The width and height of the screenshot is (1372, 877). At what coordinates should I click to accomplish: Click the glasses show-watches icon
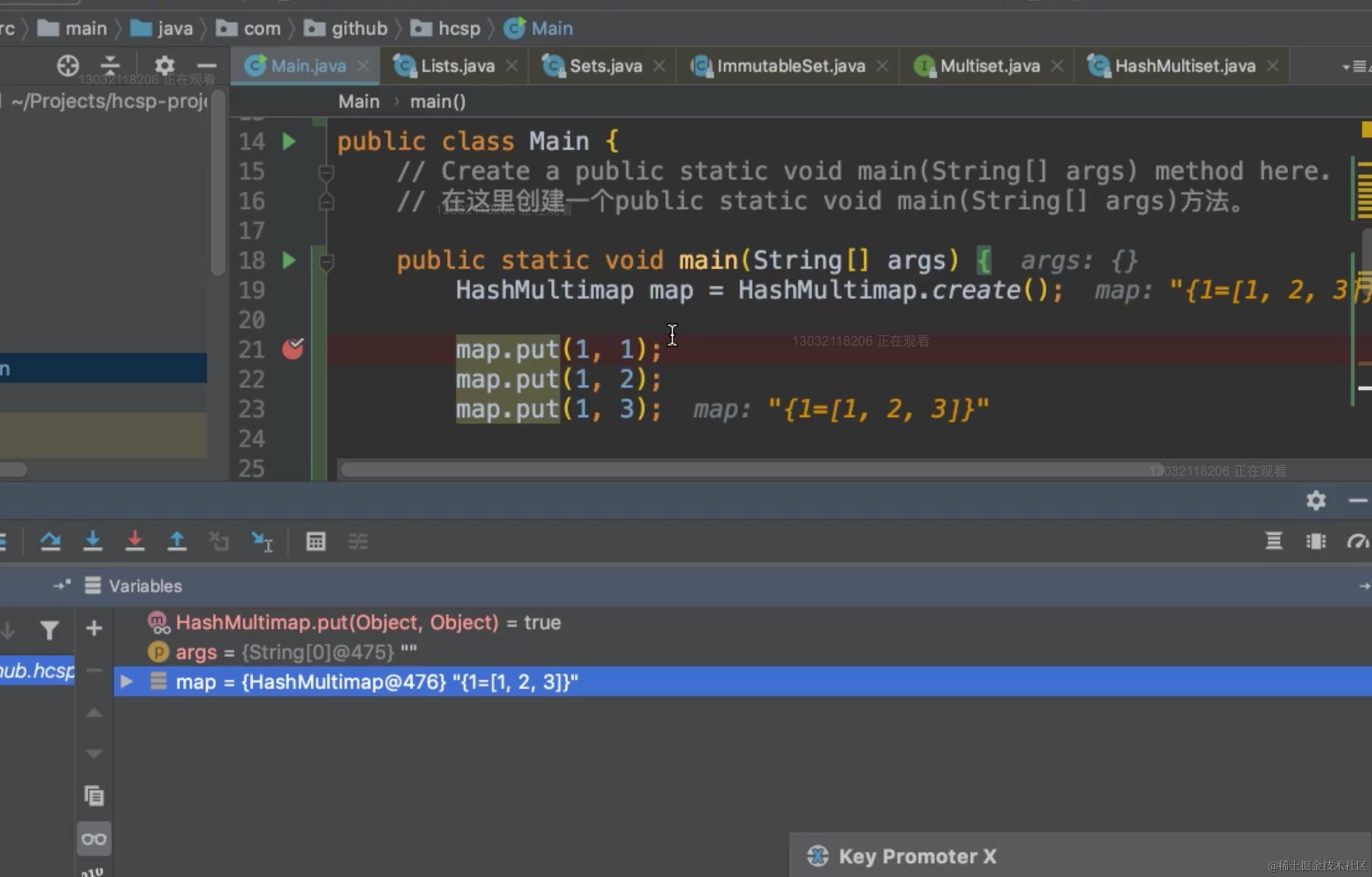click(x=94, y=839)
